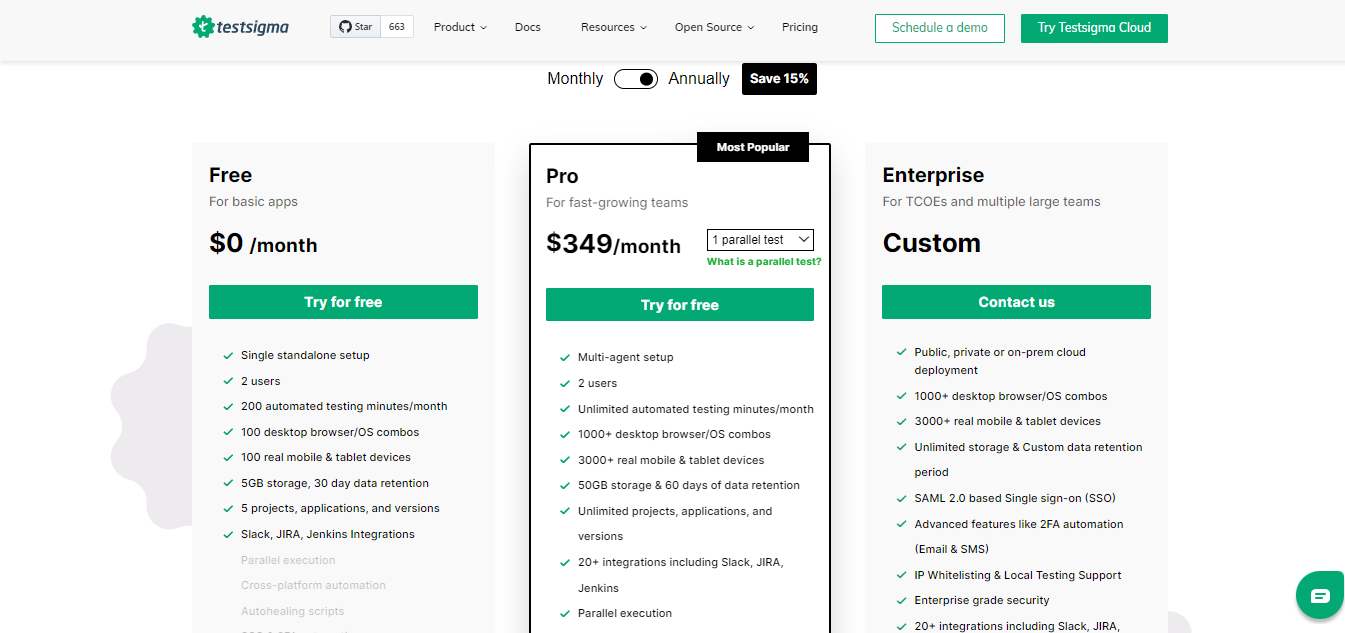Click the Save 15% badge
Viewport: 1345px width, 633px height.
click(x=779, y=78)
